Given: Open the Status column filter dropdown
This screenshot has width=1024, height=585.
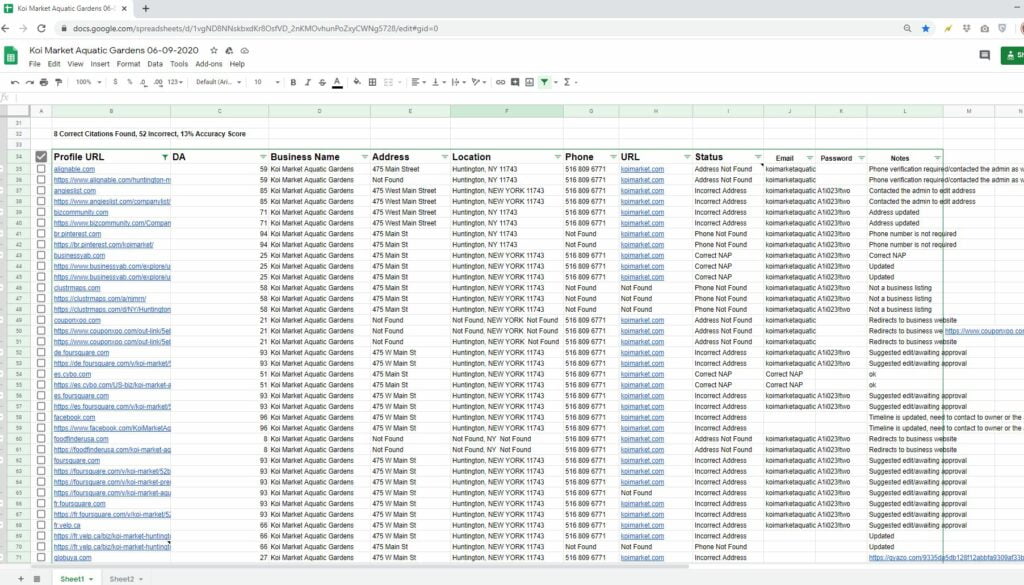Looking at the screenshot, I should coord(758,157).
